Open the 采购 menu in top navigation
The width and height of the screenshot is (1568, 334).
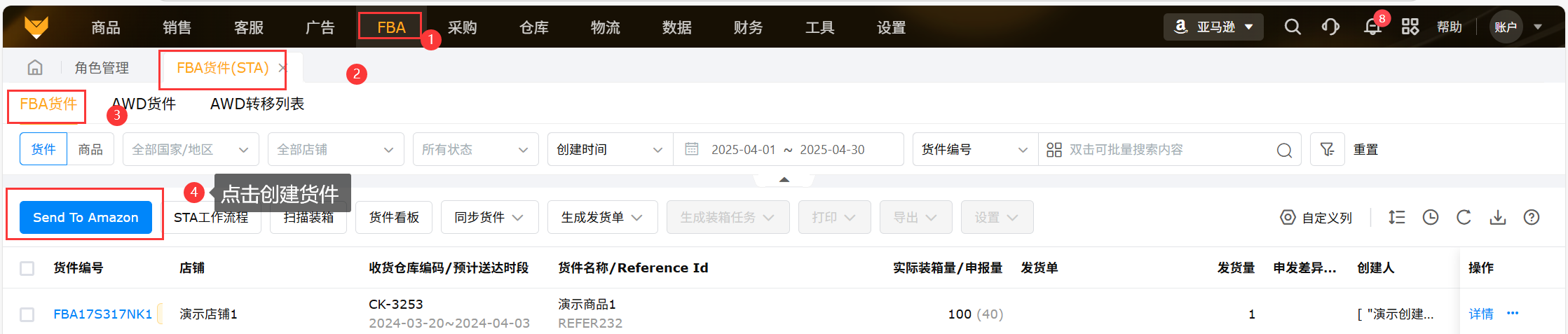click(x=463, y=27)
